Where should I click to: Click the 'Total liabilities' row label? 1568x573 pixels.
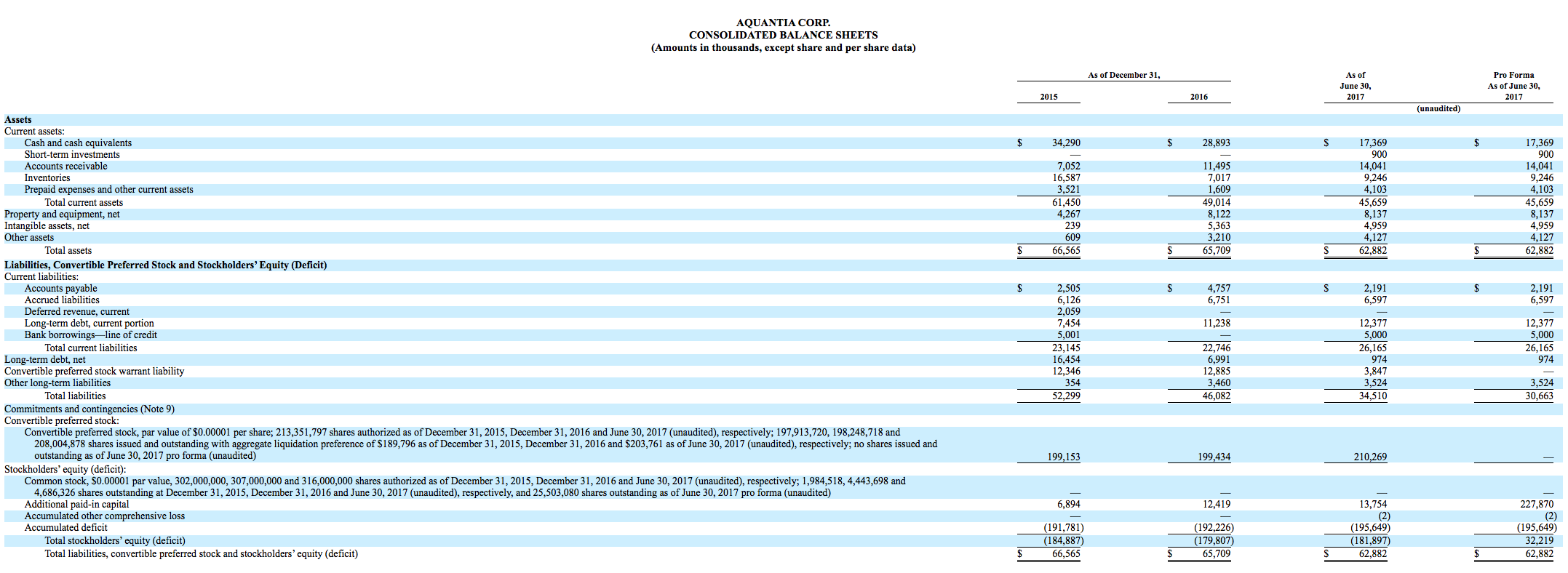point(75,396)
